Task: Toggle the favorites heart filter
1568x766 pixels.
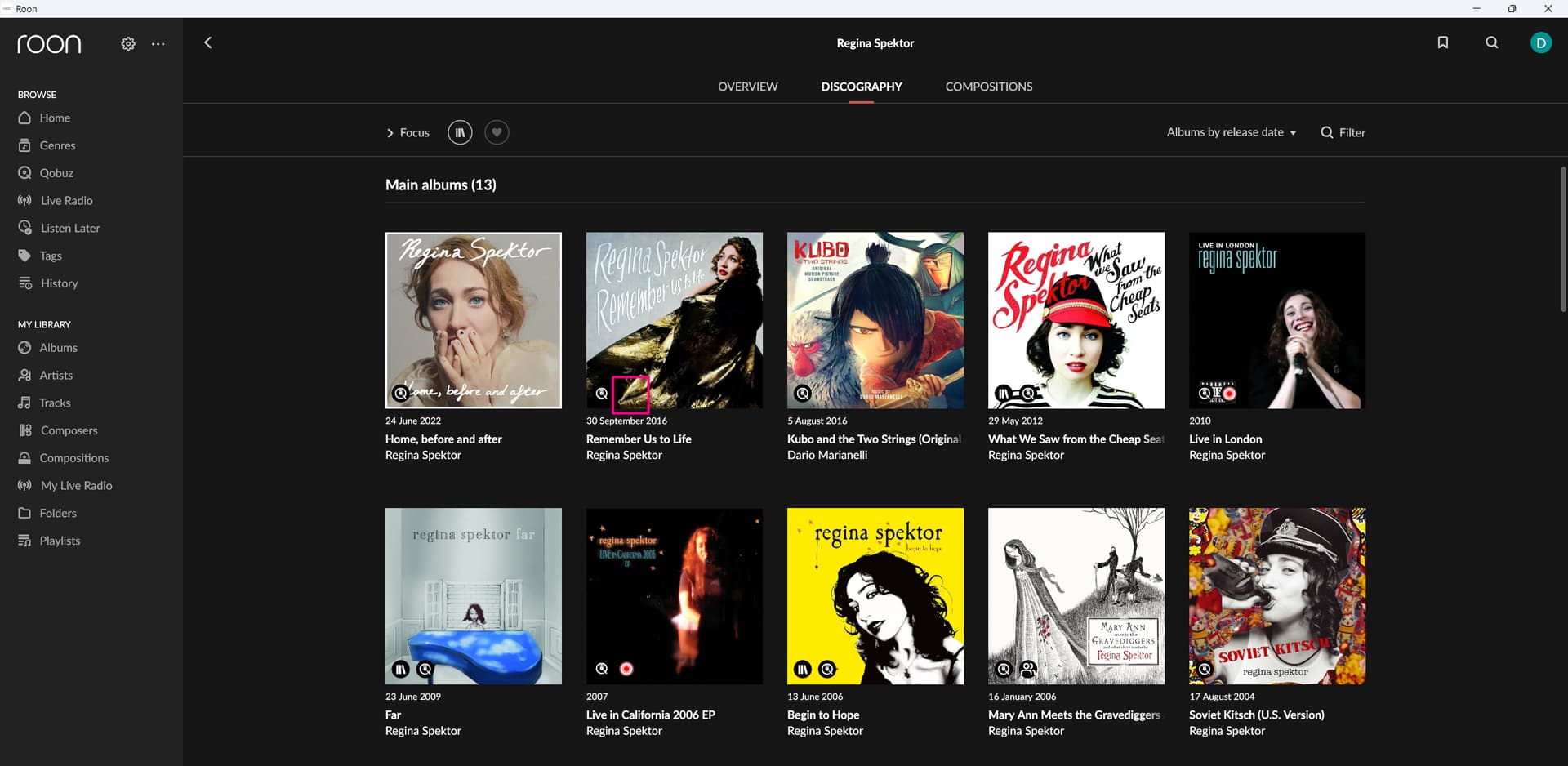Action: pos(497,132)
